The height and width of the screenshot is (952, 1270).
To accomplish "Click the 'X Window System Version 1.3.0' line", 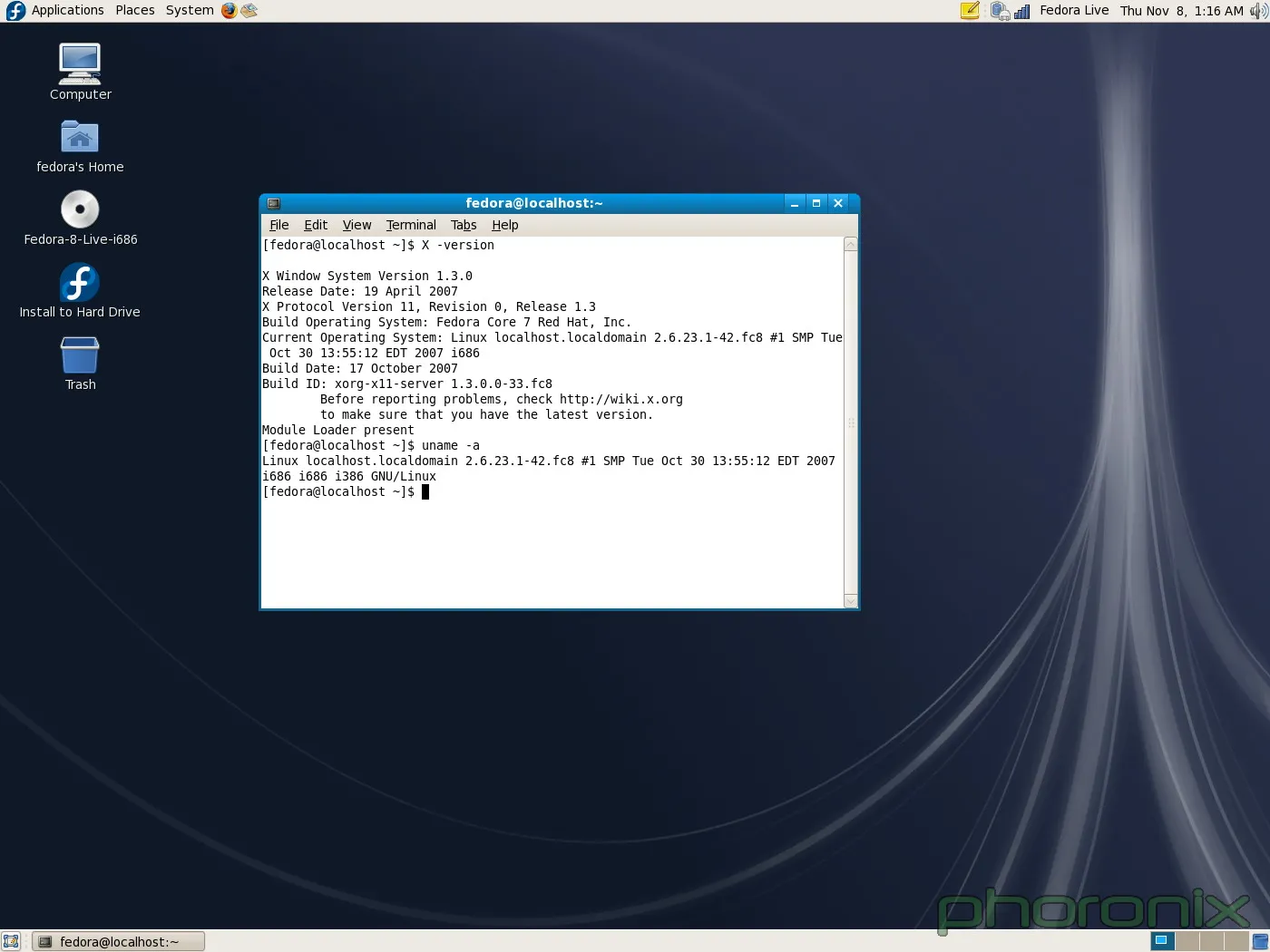I will coord(367,276).
